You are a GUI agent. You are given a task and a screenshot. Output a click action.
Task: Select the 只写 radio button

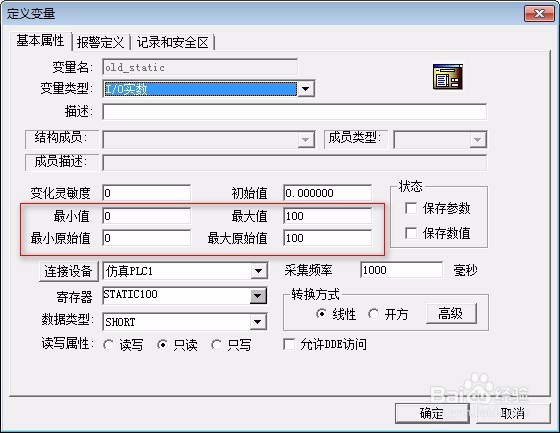point(216,345)
